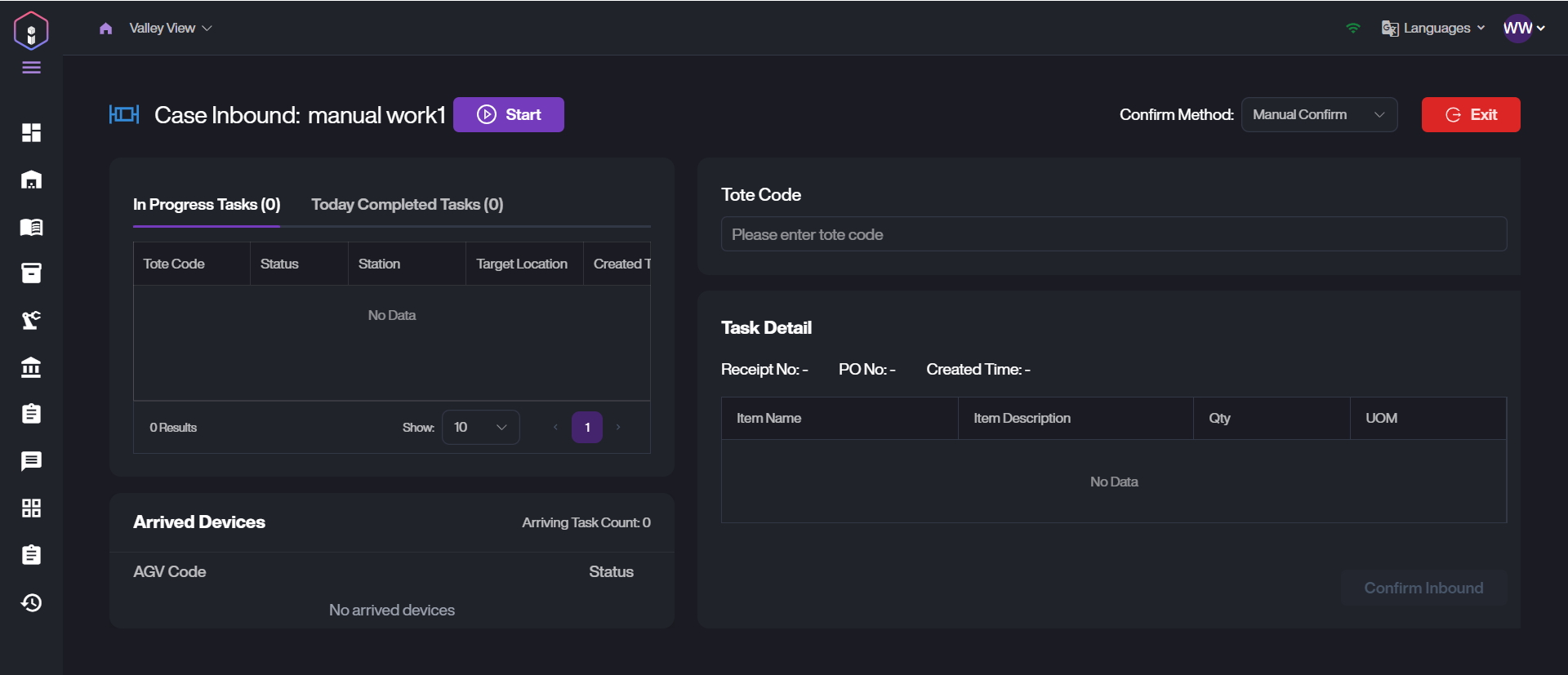Switch to Today Completed Tasks tab
The width and height of the screenshot is (1568, 675).
407,205
